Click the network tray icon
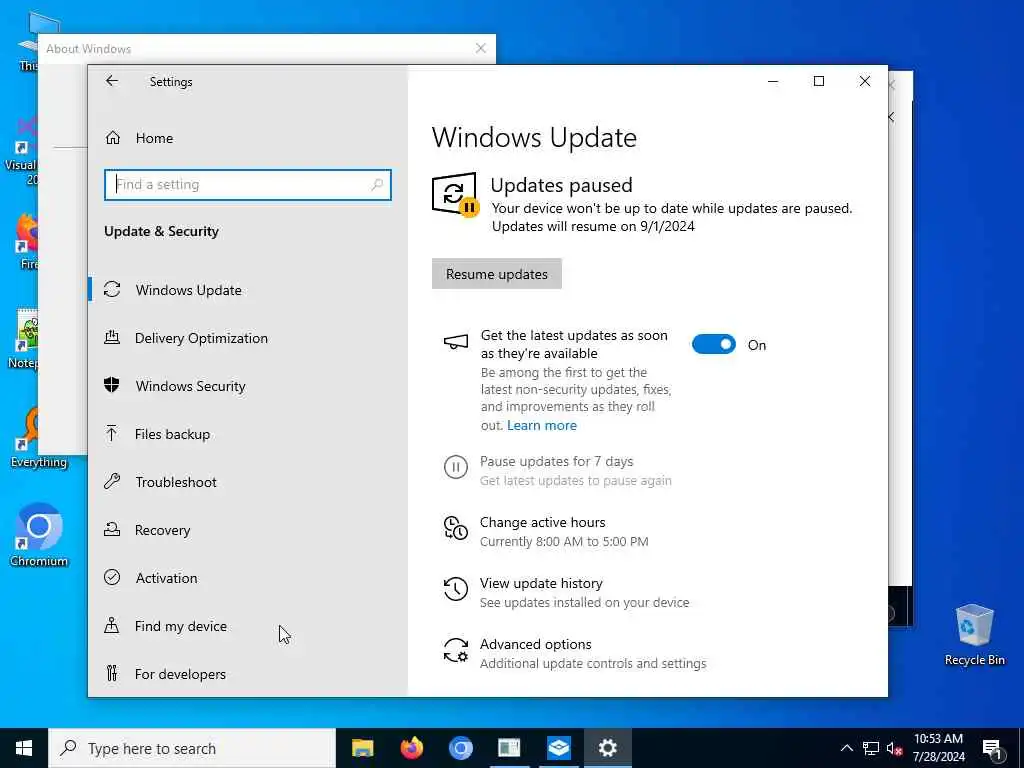Screen dimensions: 1024x768 871,748
